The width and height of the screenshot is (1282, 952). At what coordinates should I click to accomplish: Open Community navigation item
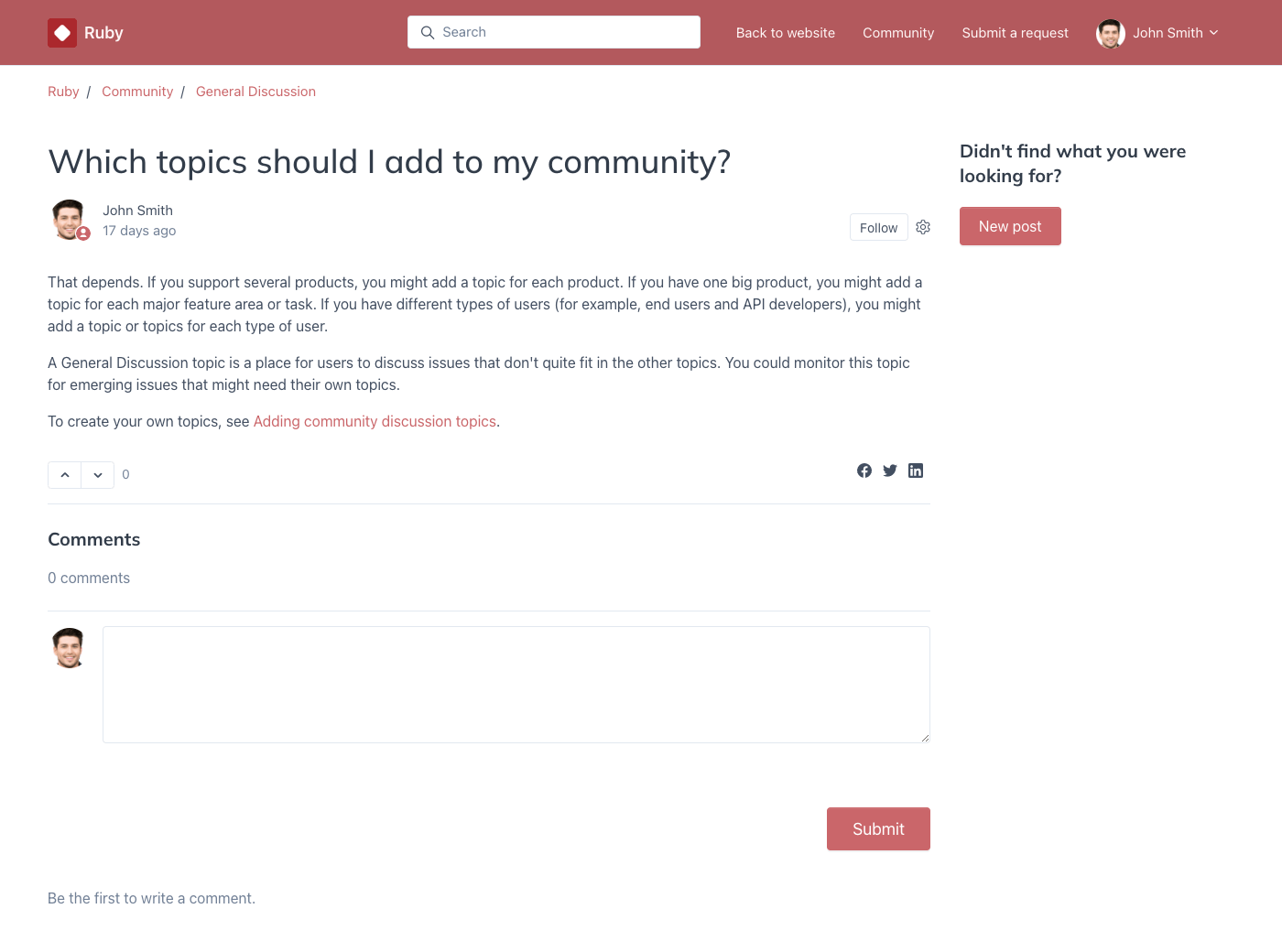pos(898,33)
